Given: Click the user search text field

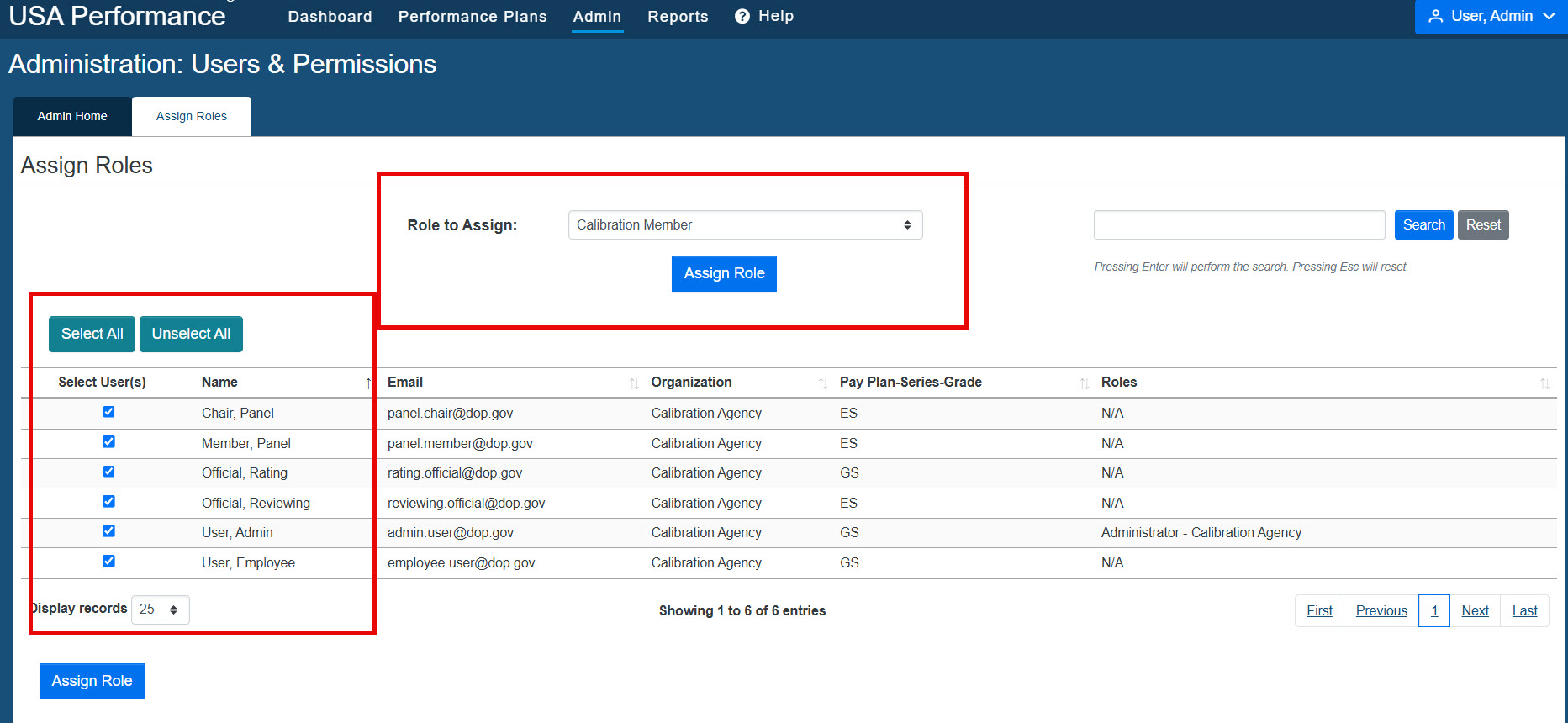Looking at the screenshot, I should pyautogui.click(x=1239, y=225).
